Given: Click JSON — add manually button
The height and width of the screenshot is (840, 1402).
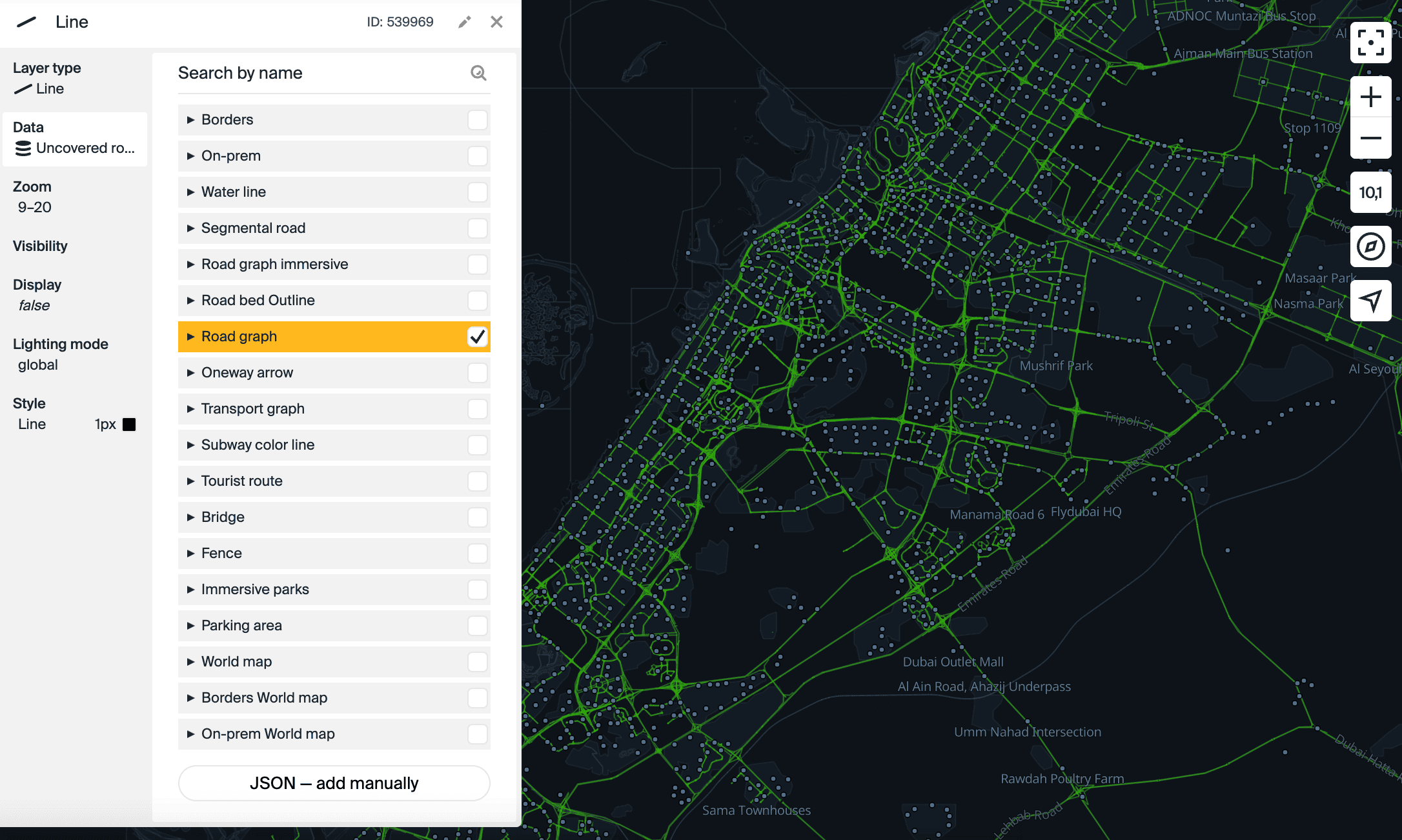Looking at the screenshot, I should (x=334, y=783).
